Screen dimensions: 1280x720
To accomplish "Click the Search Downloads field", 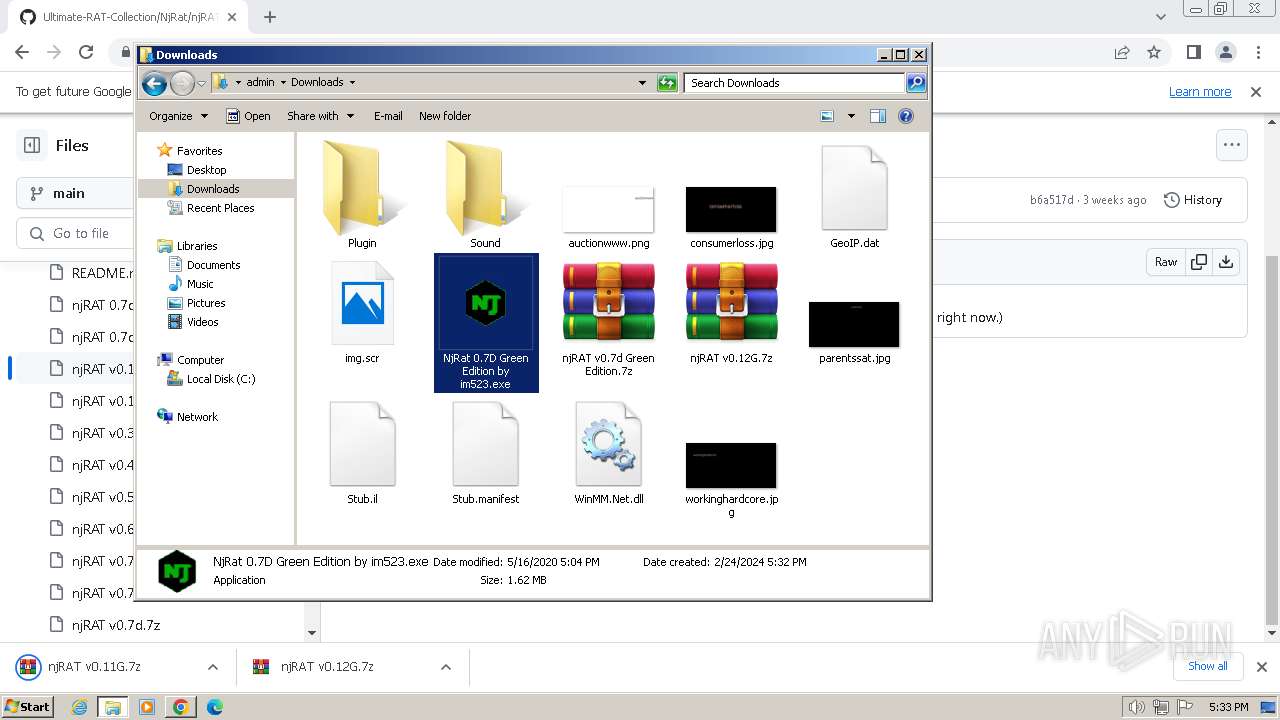I will tap(795, 83).
